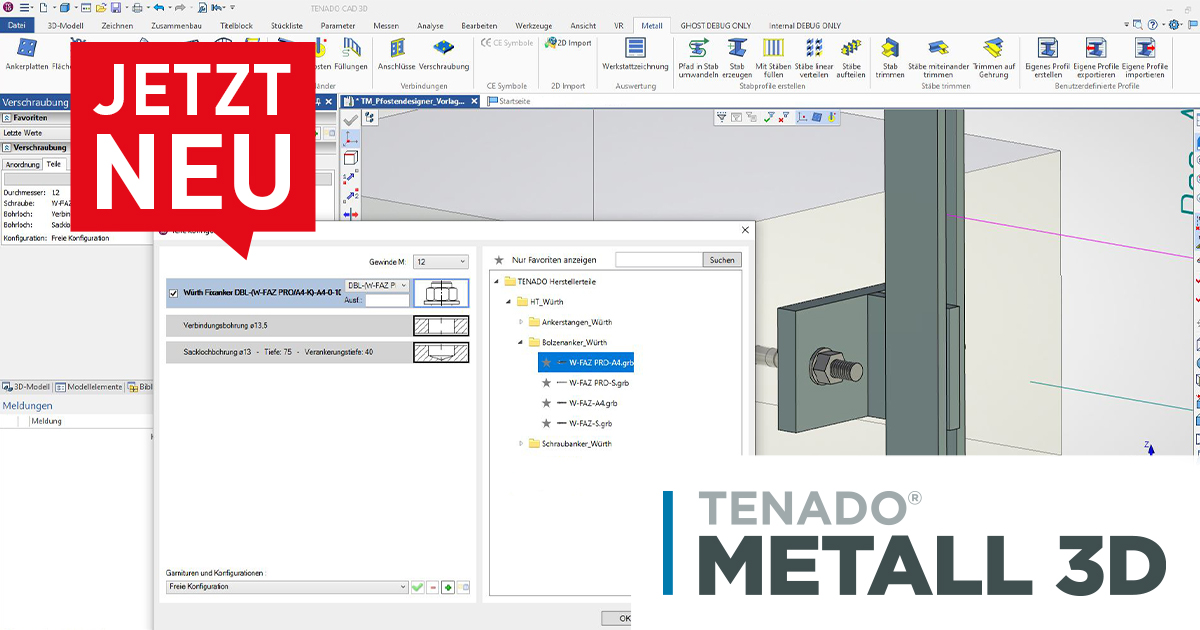Image resolution: width=1200 pixels, height=630 pixels.
Task: Open the 3D-Modell tab at panel bottom
Action: tap(26, 387)
